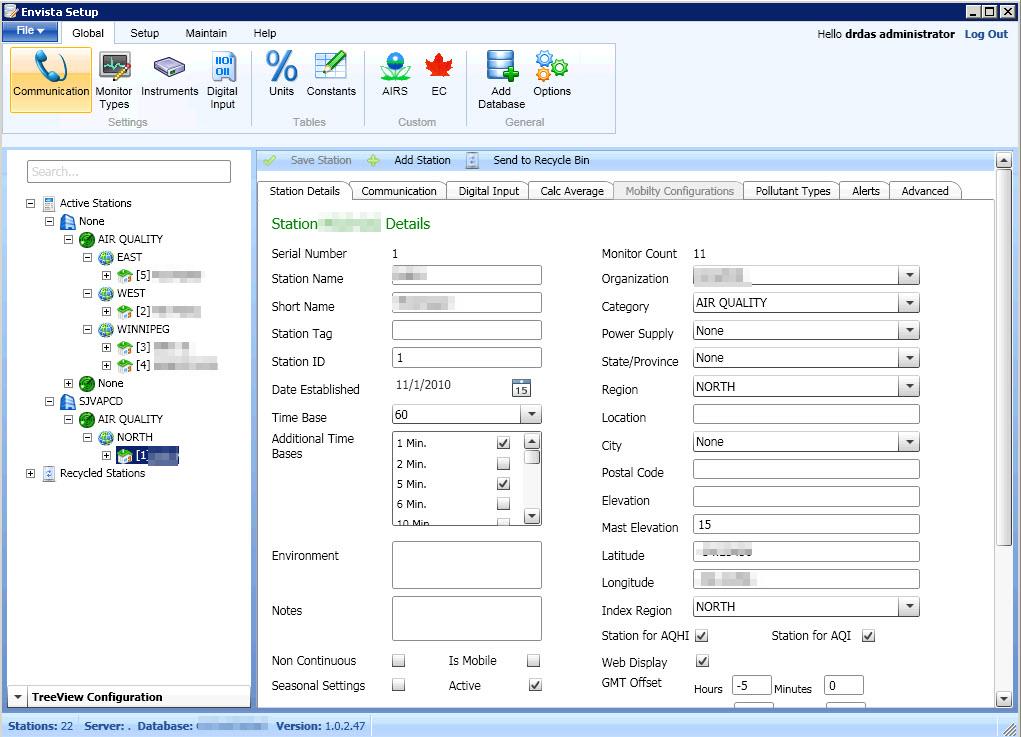The height and width of the screenshot is (737, 1021).
Task: Select the Instruments ribbon icon
Action: tap(169, 76)
